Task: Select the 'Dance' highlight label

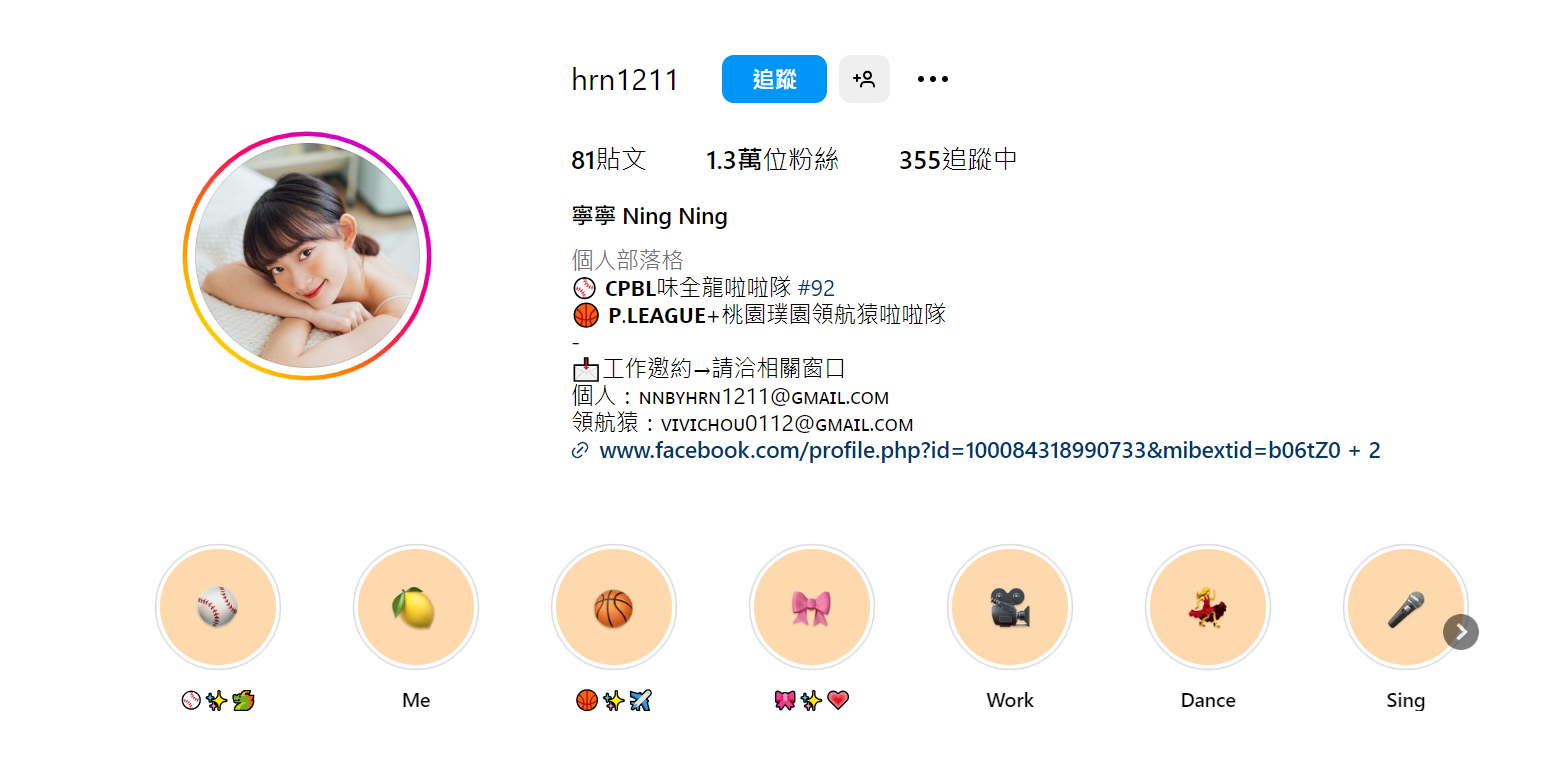Action: tap(1208, 700)
